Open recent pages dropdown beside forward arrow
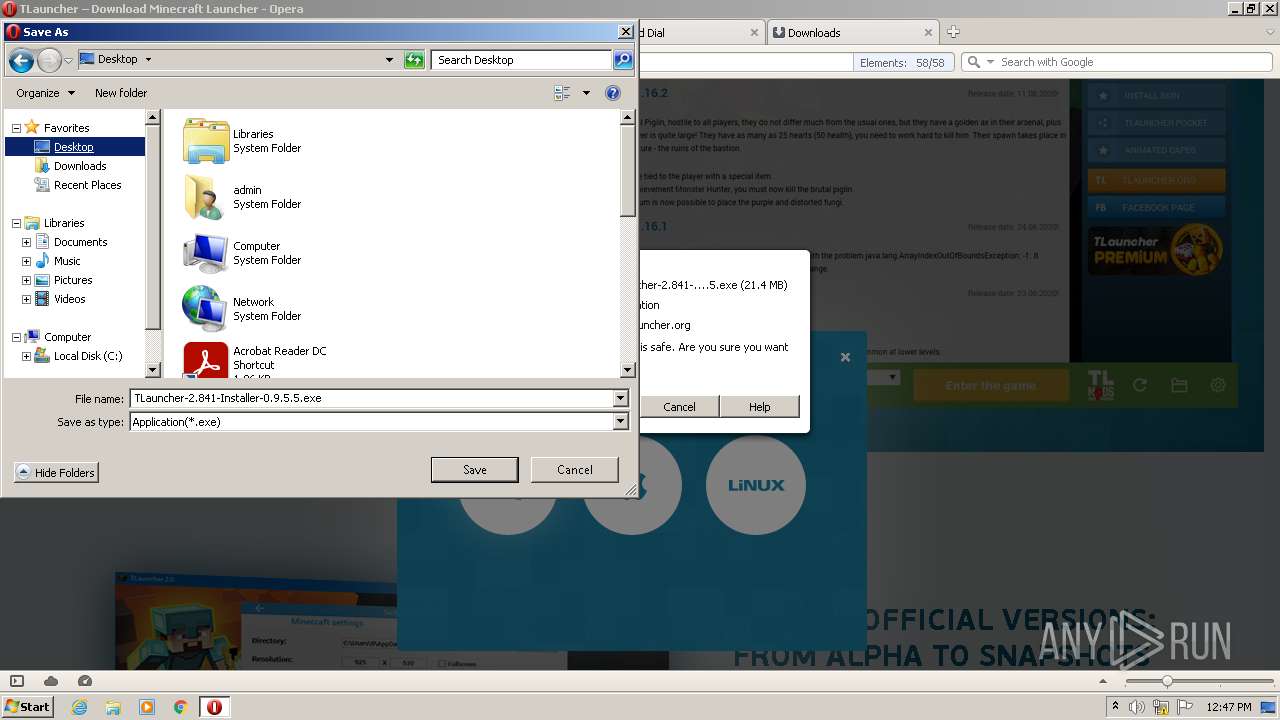This screenshot has width=1280, height=720. pyautogui.click(x=68, y=61)
